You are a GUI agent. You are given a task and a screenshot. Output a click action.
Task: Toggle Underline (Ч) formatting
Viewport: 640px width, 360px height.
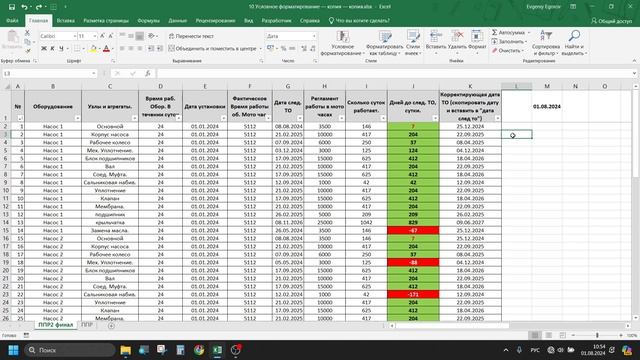(61, 49)
